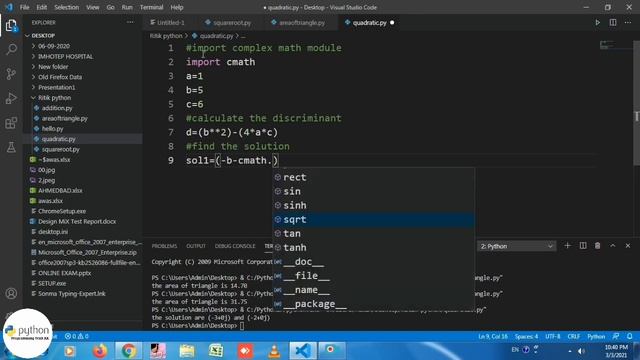The height and width of the screenshot is (360, 640).
Task: Open File Explorer from the taskbar
Action: point(187,351)
